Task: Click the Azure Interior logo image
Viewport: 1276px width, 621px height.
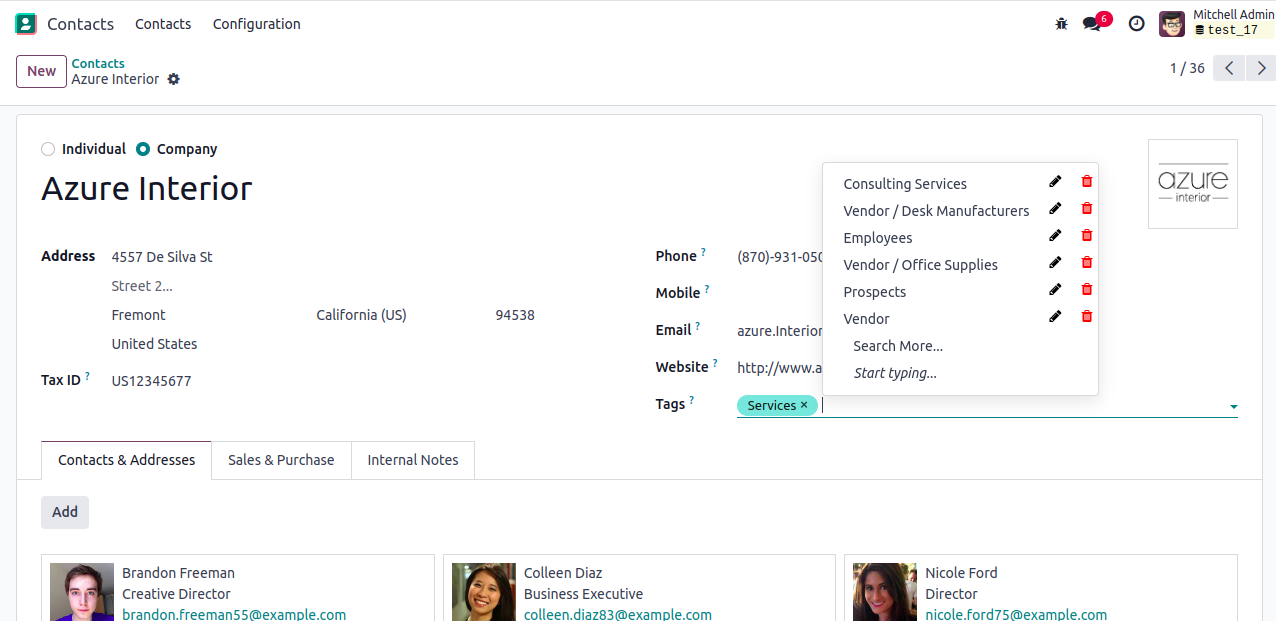Action: tap(1193, 184)
